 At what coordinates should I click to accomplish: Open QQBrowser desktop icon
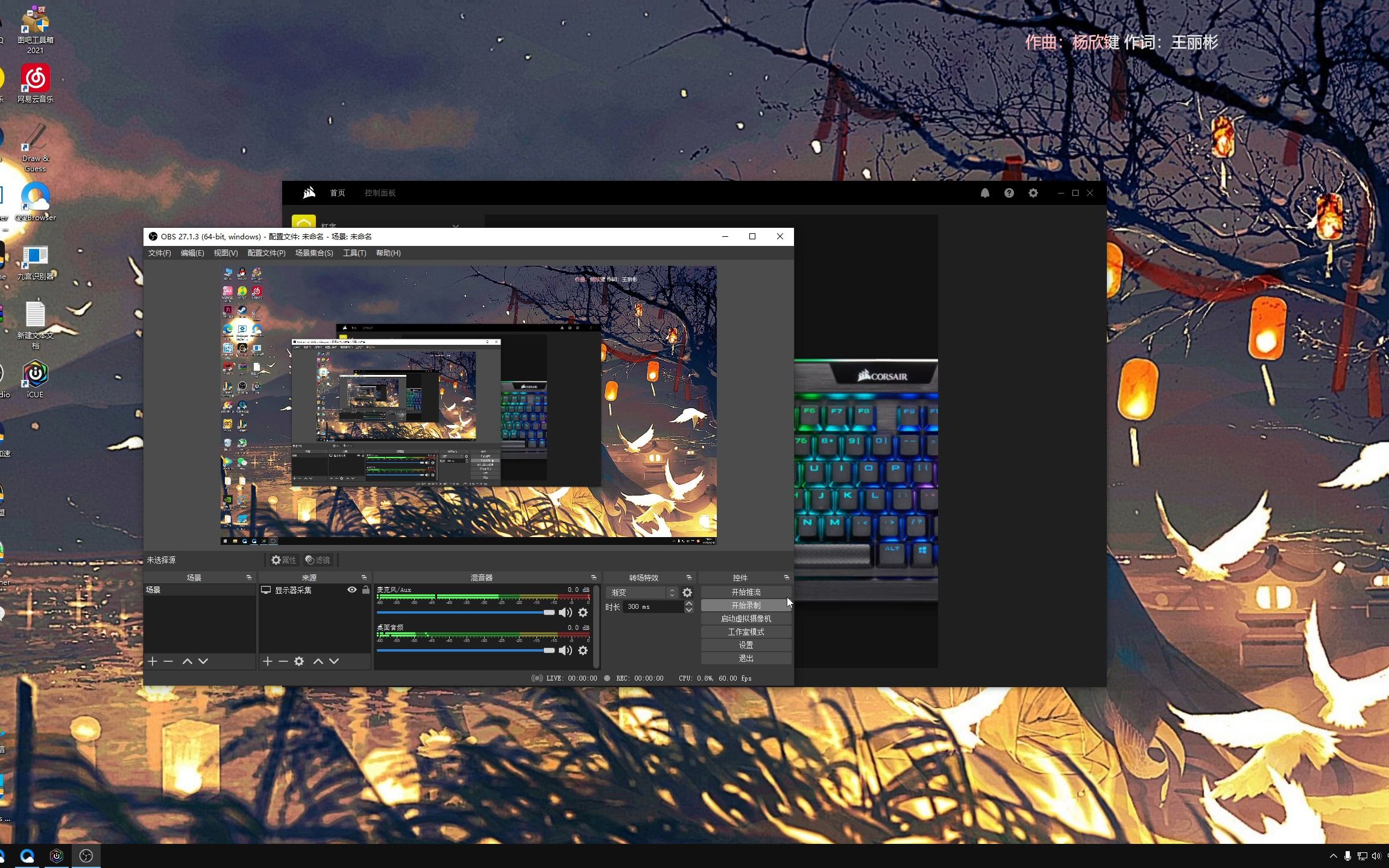36,202
